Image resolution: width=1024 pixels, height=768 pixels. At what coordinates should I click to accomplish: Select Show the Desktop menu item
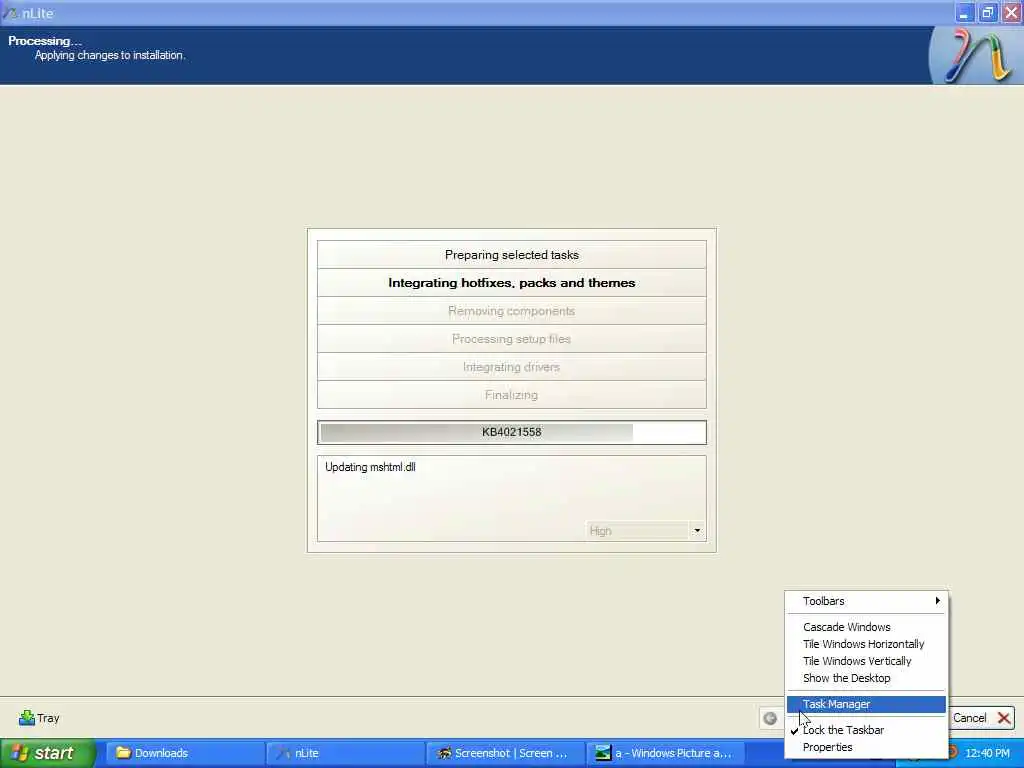(866, 678)
